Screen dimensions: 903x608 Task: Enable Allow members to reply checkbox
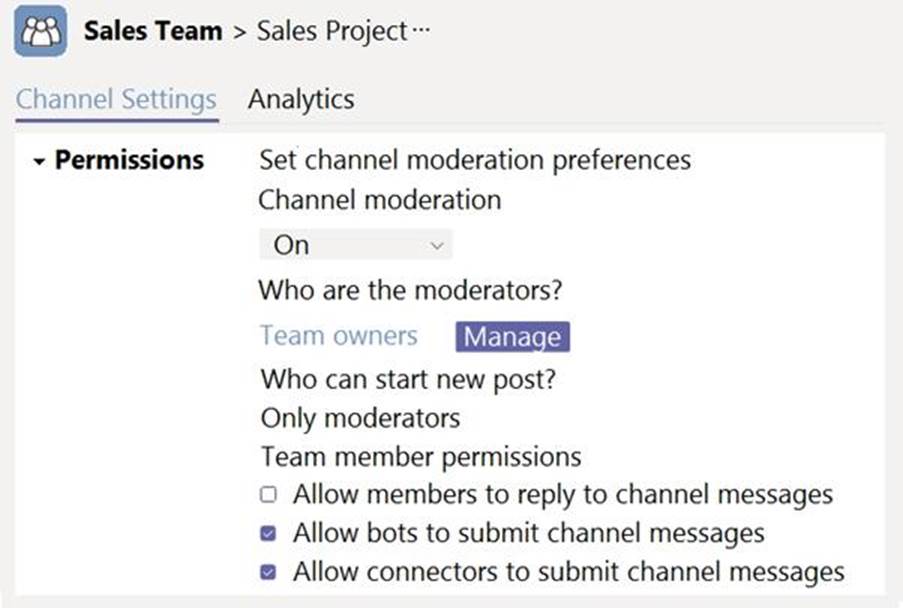pyautogui.click(x=268, y=495)
